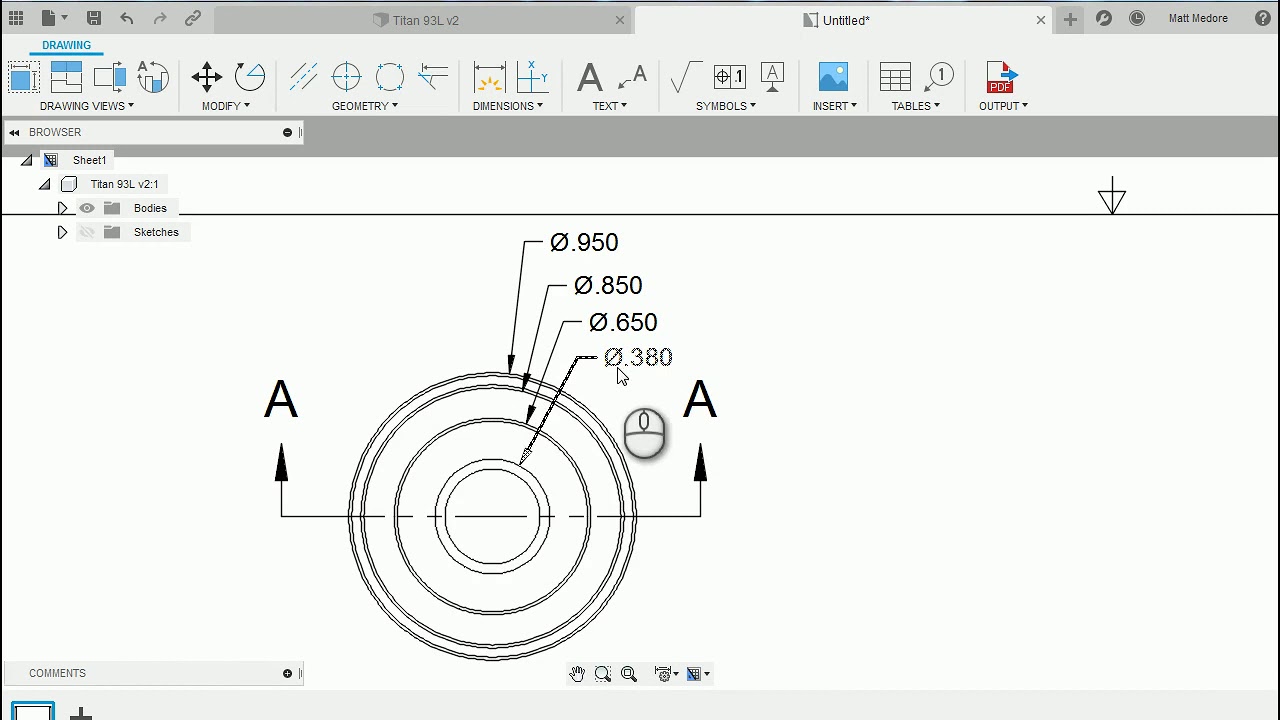
Task: Collapse the BROWSER panel with double arrows
Action: 14,132
